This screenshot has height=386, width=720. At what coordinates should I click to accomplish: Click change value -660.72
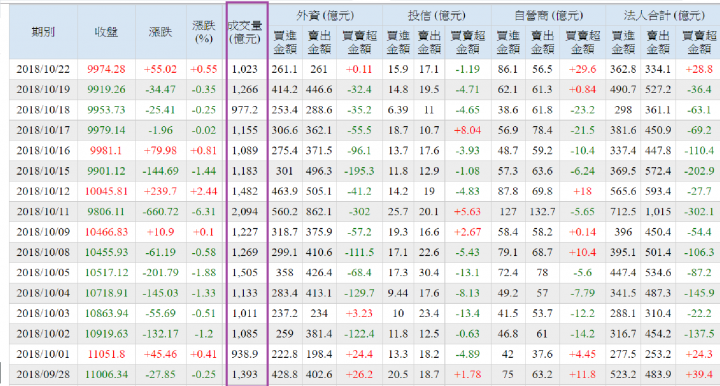click(x=160, y=212)
